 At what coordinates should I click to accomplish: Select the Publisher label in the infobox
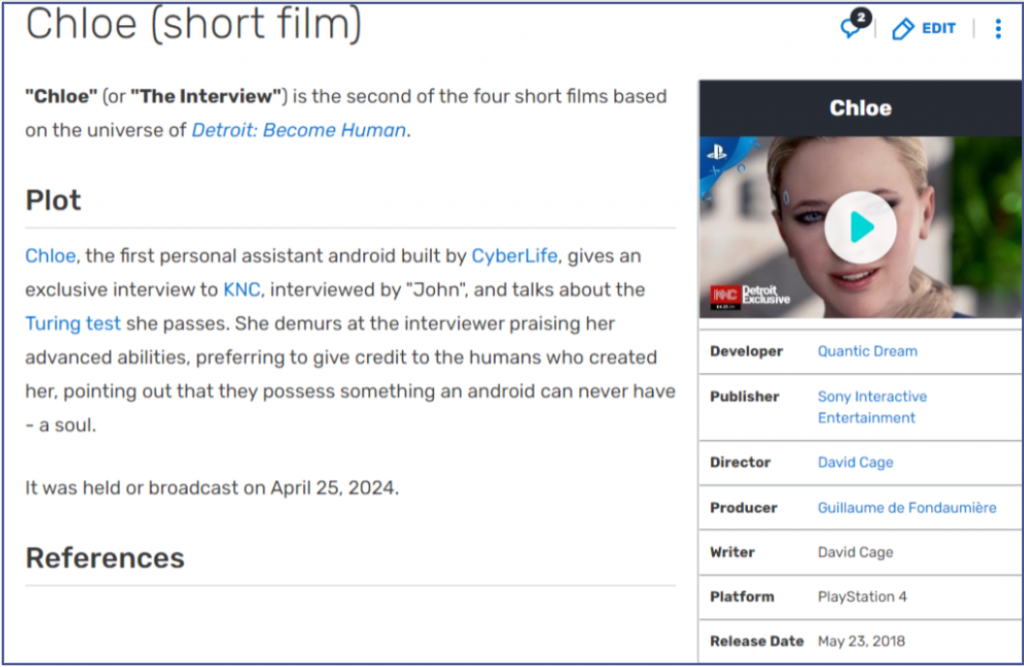(x=744, y=397)
